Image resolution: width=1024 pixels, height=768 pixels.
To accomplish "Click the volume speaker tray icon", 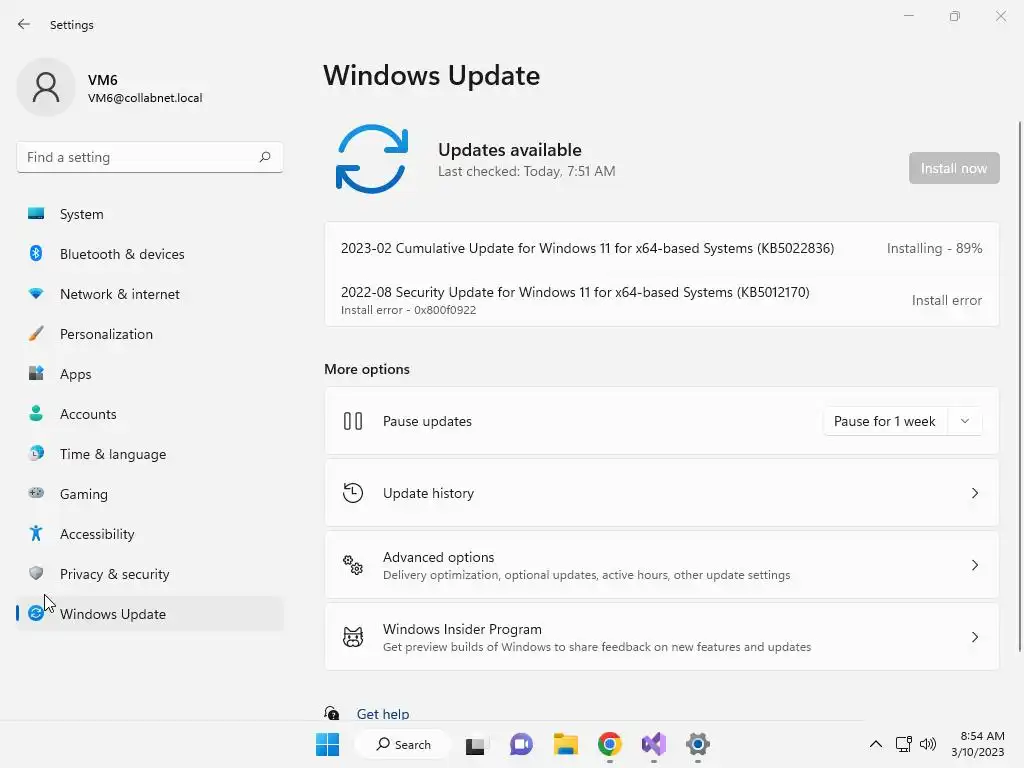I will coord(927,744).
